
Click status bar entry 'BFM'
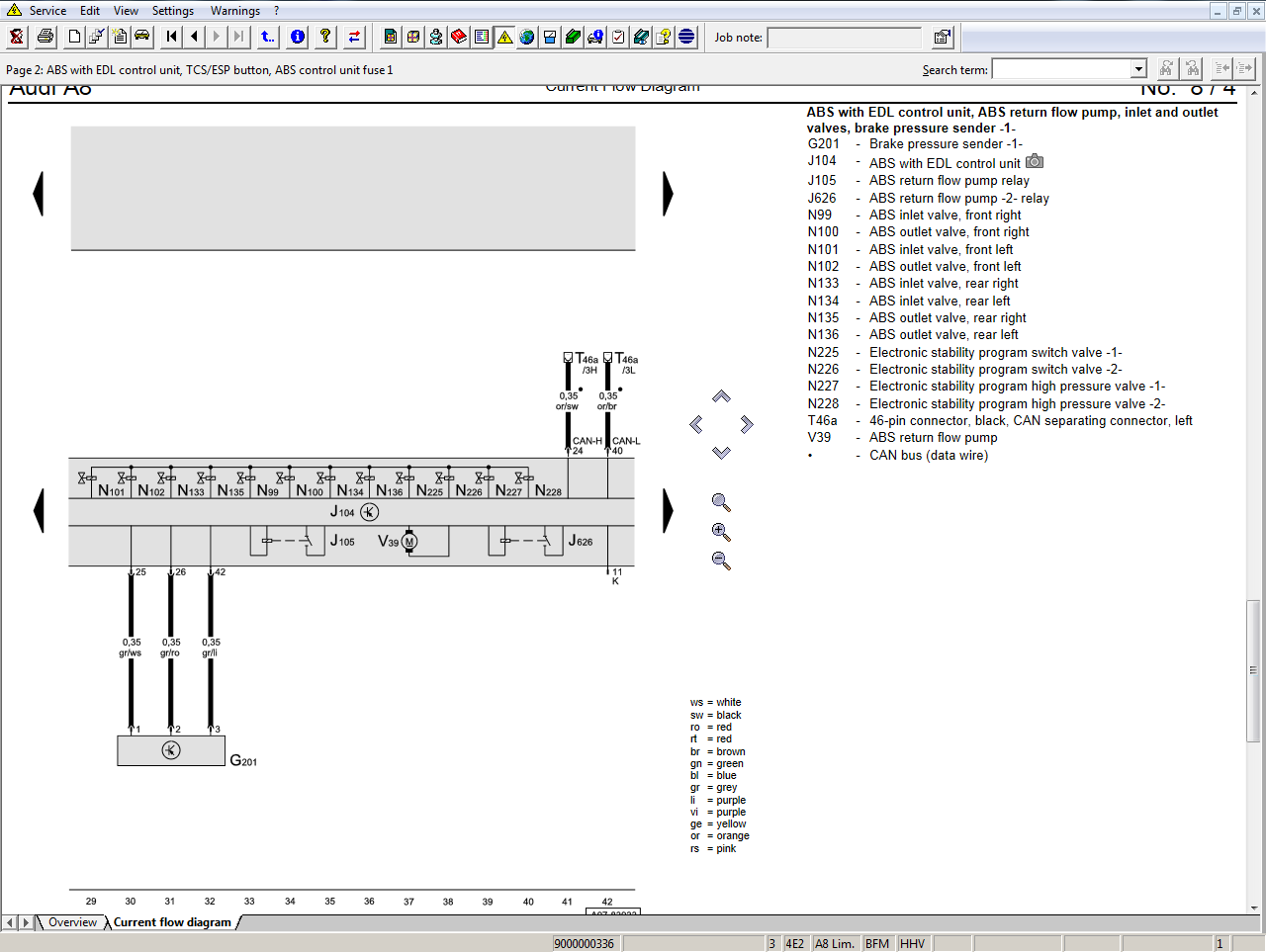[x=877, y=943]
